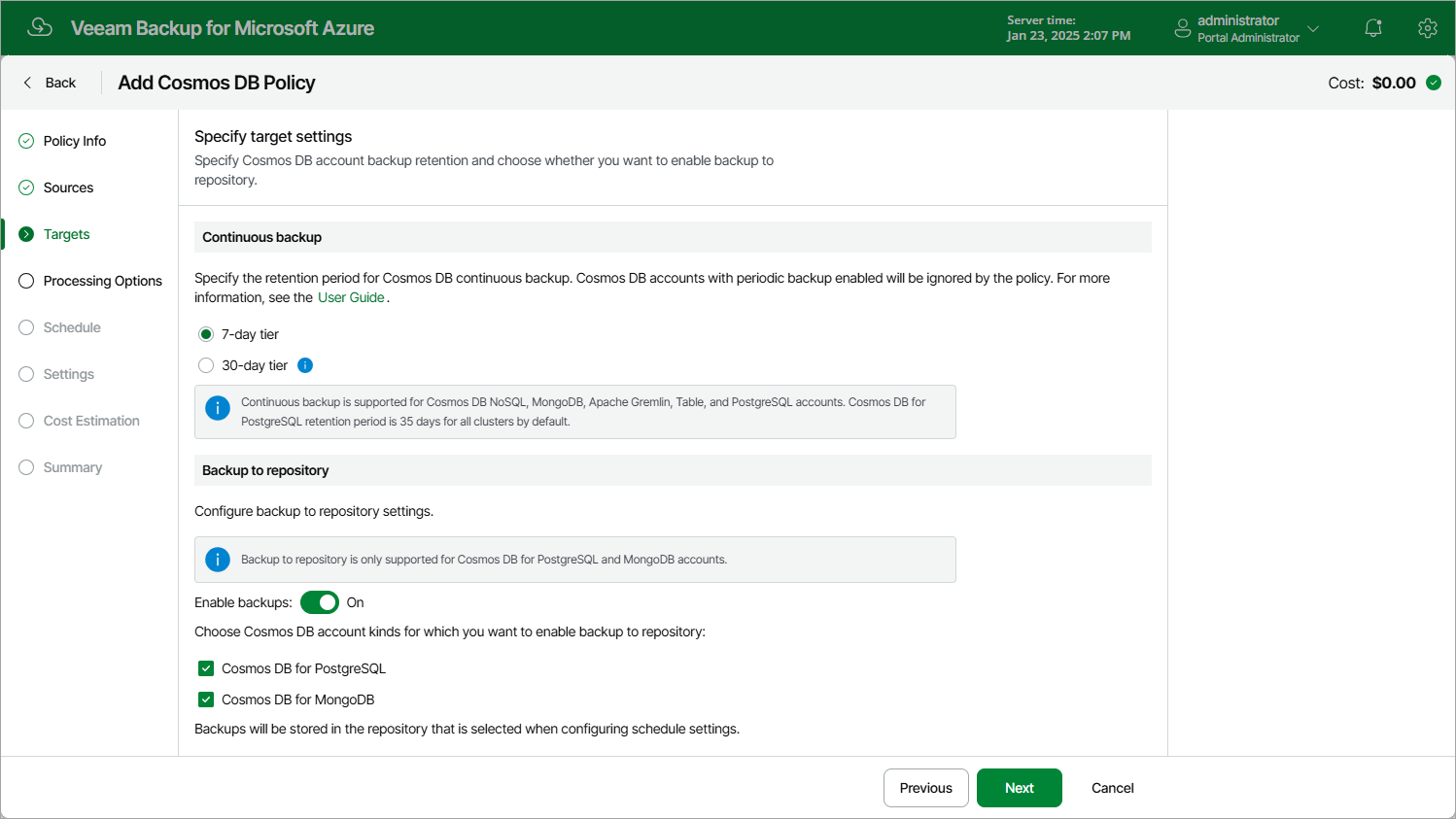Click the Specify target settings heading
The width and height of the screenshot is (1456, 819).
pos(273,136)
